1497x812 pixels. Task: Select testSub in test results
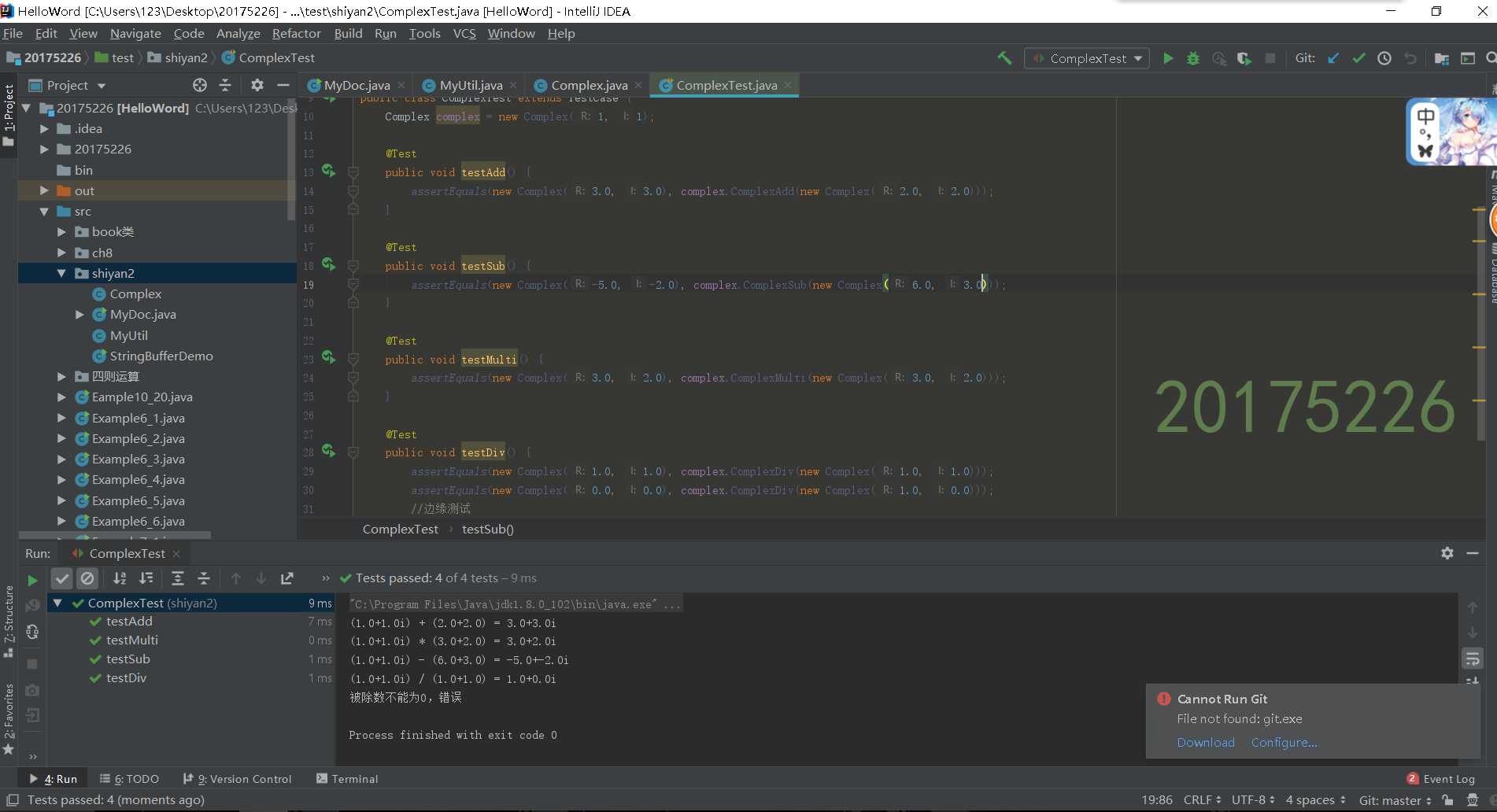[x=128, y=659]
